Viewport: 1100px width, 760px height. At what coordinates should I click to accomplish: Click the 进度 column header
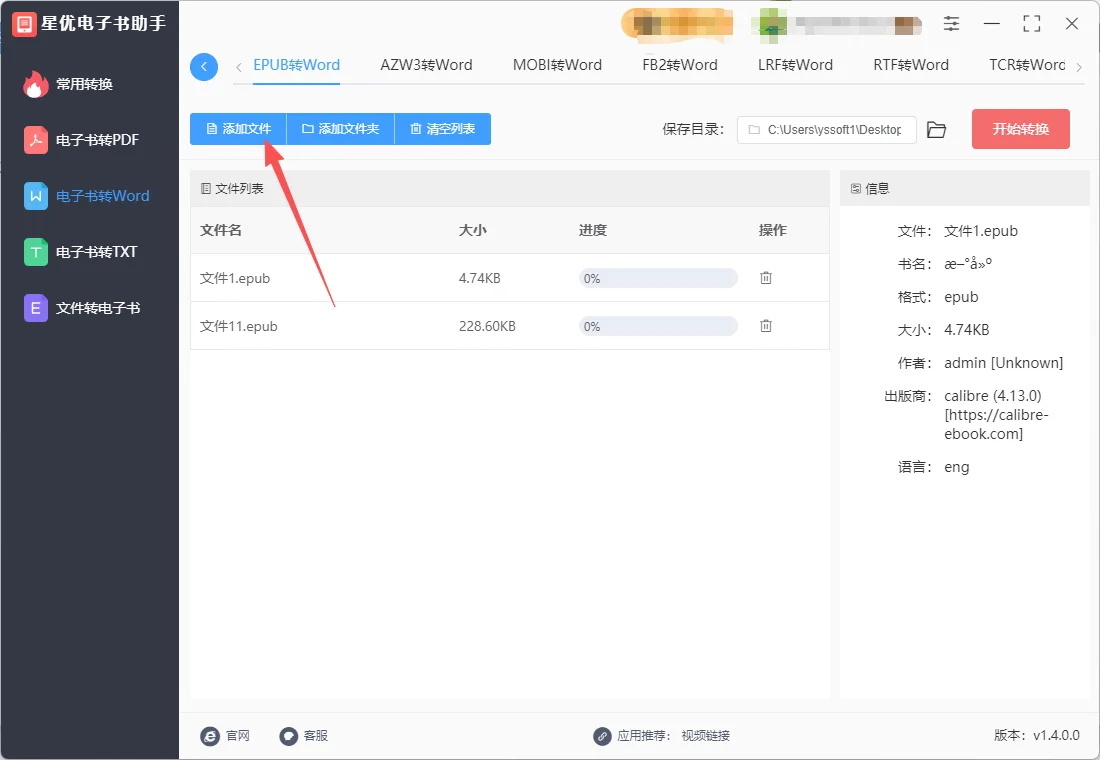[593, 230]
